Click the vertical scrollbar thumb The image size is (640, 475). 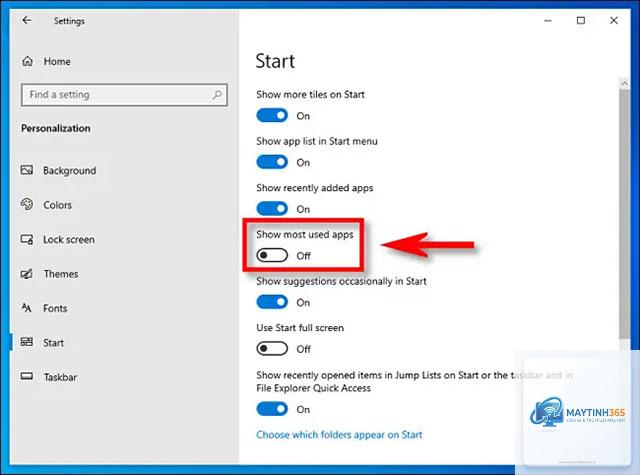pyautogui.click(x=624, y=213)
